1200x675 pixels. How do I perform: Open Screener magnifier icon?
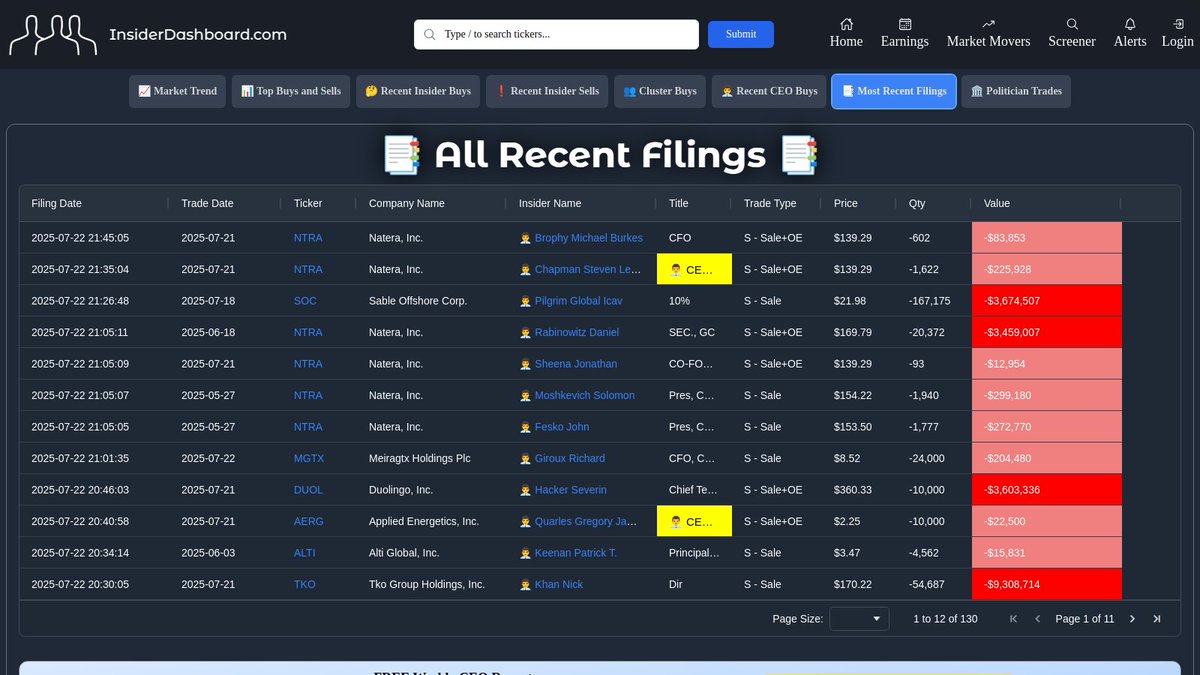pyautogui.click(x=1072, y=24)
